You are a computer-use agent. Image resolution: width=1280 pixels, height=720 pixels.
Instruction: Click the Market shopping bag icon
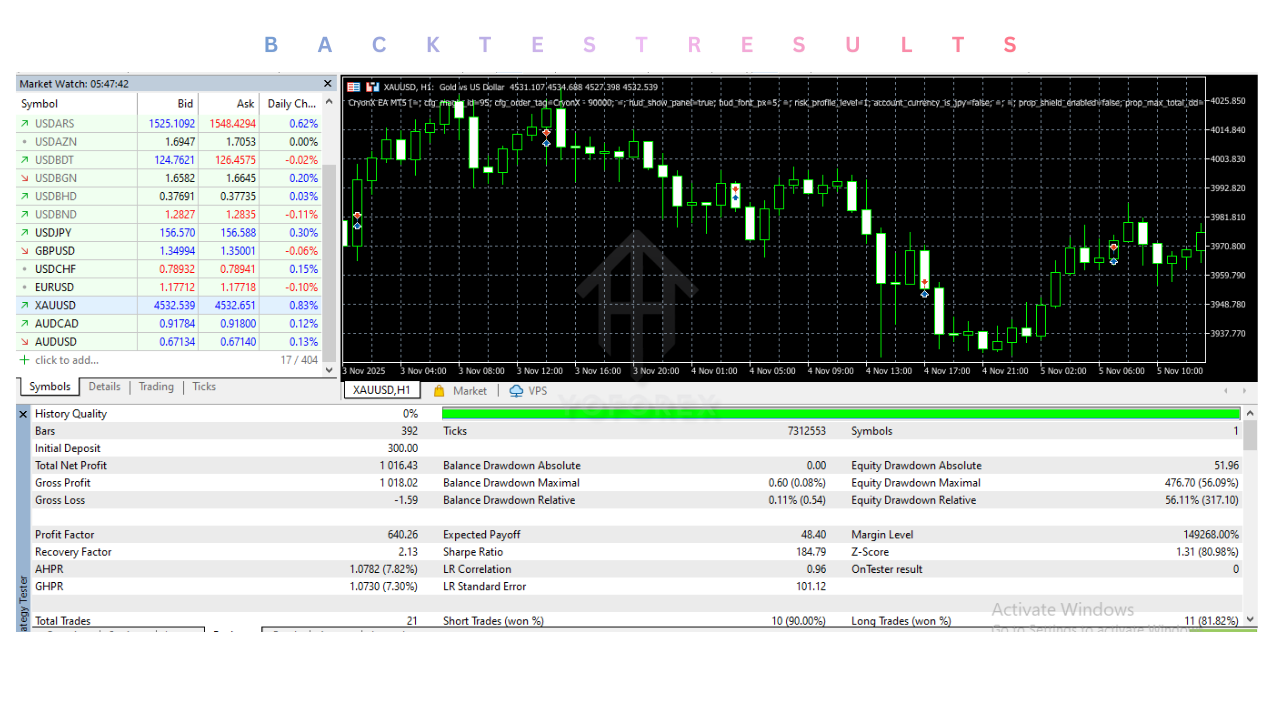(x=439, y=391)
